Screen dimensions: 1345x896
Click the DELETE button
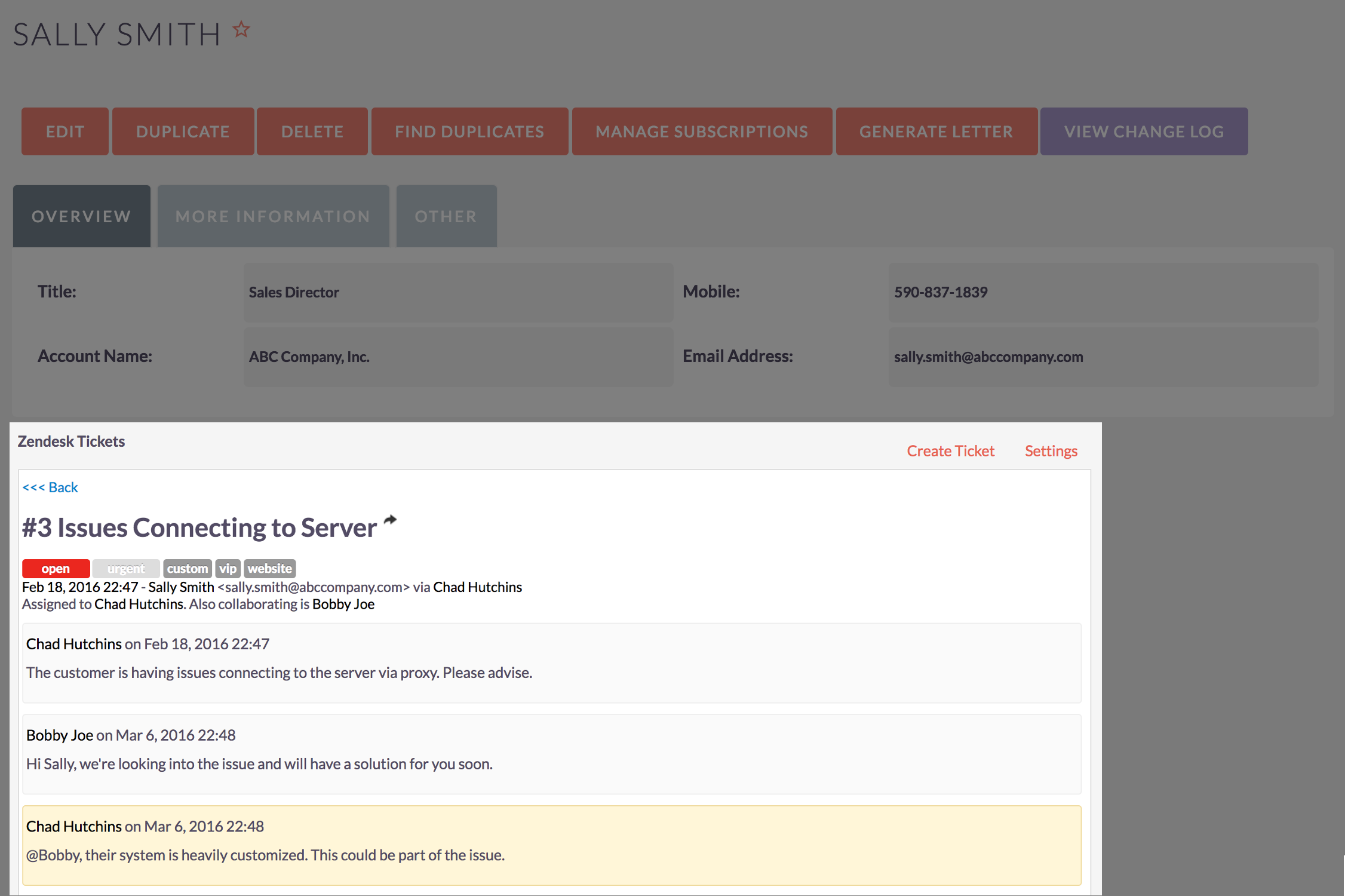tap(312, 131)
